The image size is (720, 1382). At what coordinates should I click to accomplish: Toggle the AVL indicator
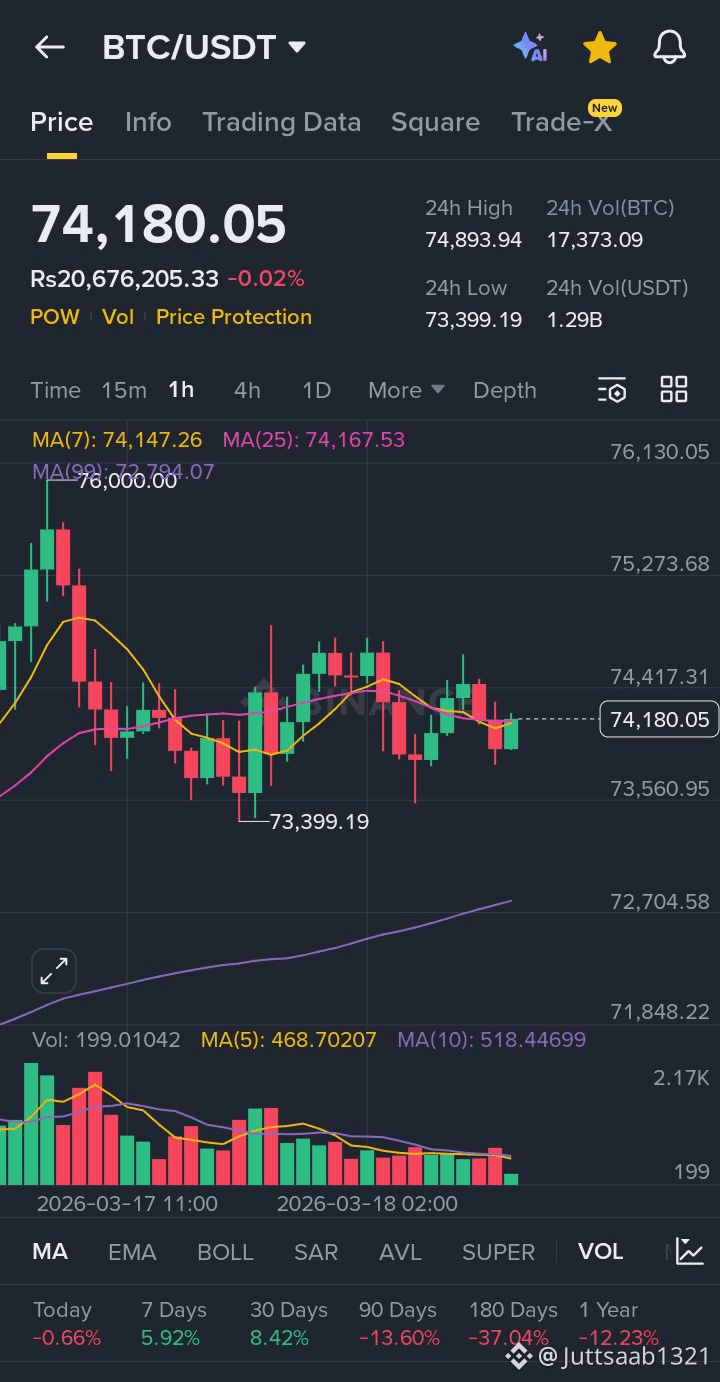tap(400, 1252)
